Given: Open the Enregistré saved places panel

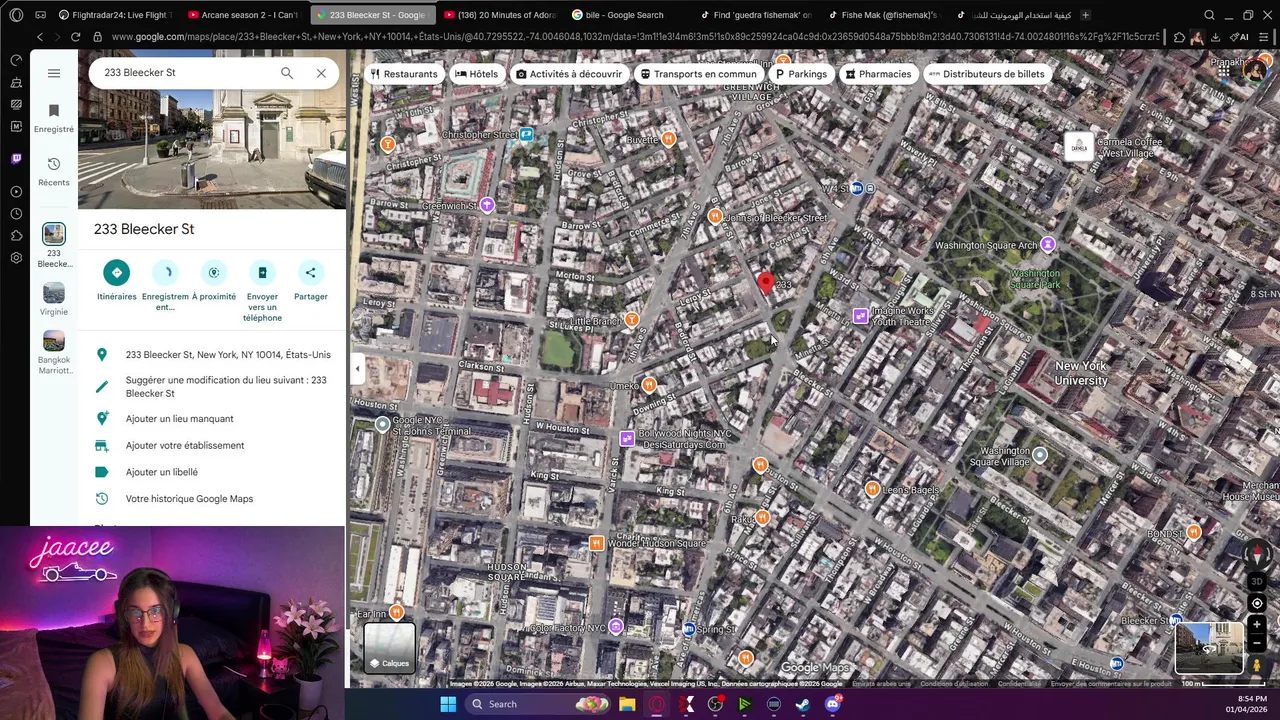Looking at the screenshot, I should [54, 117].
